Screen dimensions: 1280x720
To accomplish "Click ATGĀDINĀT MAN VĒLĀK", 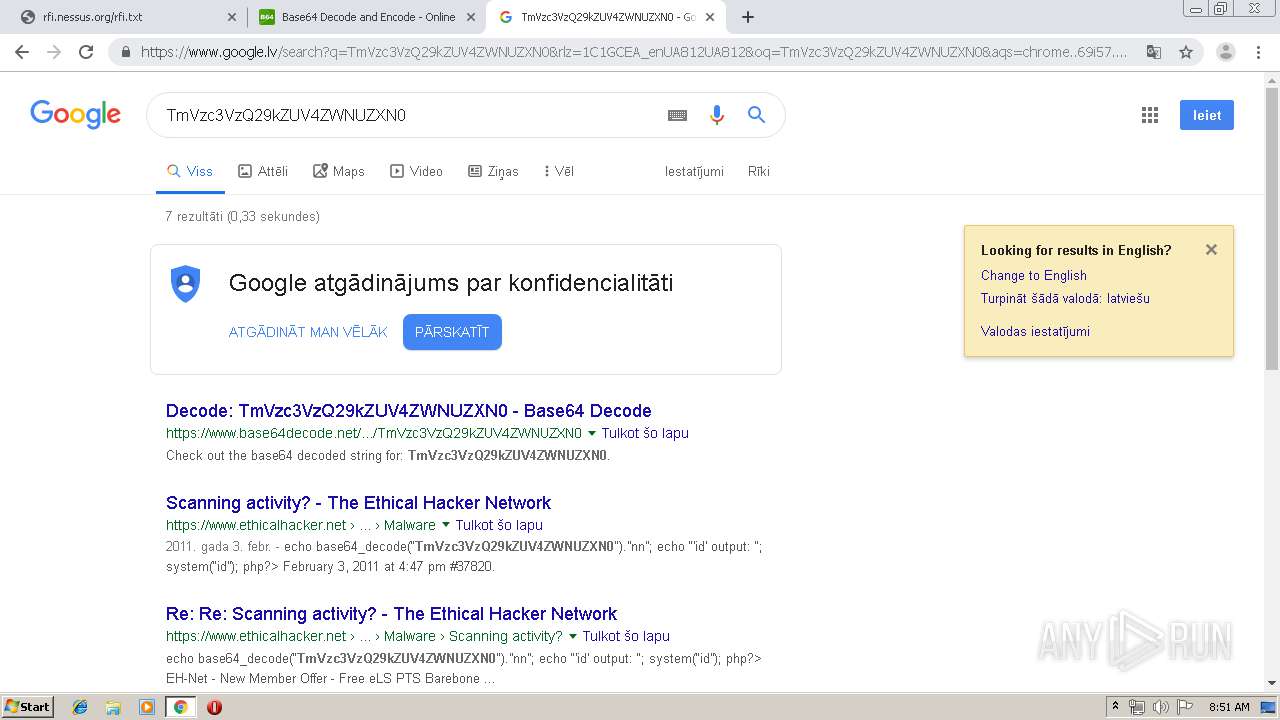I will [308, 332].
